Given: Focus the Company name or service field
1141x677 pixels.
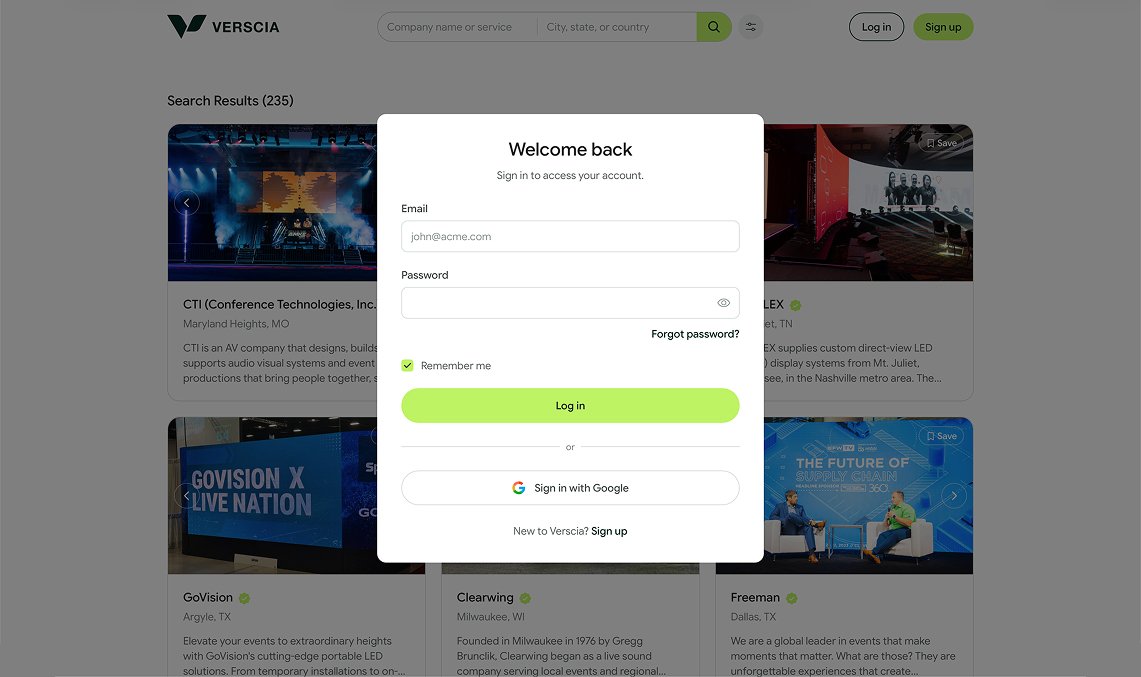Looking at the screenshot, I should click(458, 27).
